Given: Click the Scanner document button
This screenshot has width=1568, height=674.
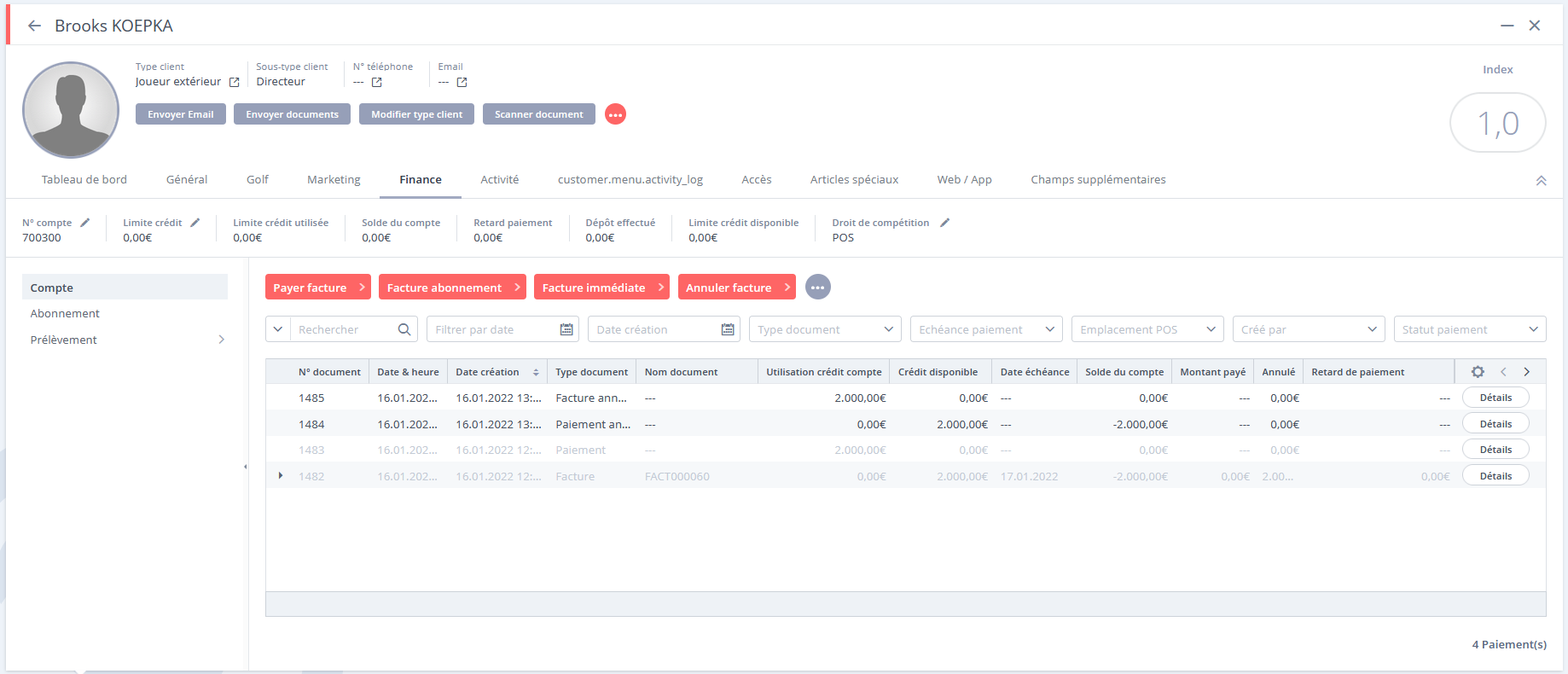Looking at the screenshot, I should coord(539,114).
